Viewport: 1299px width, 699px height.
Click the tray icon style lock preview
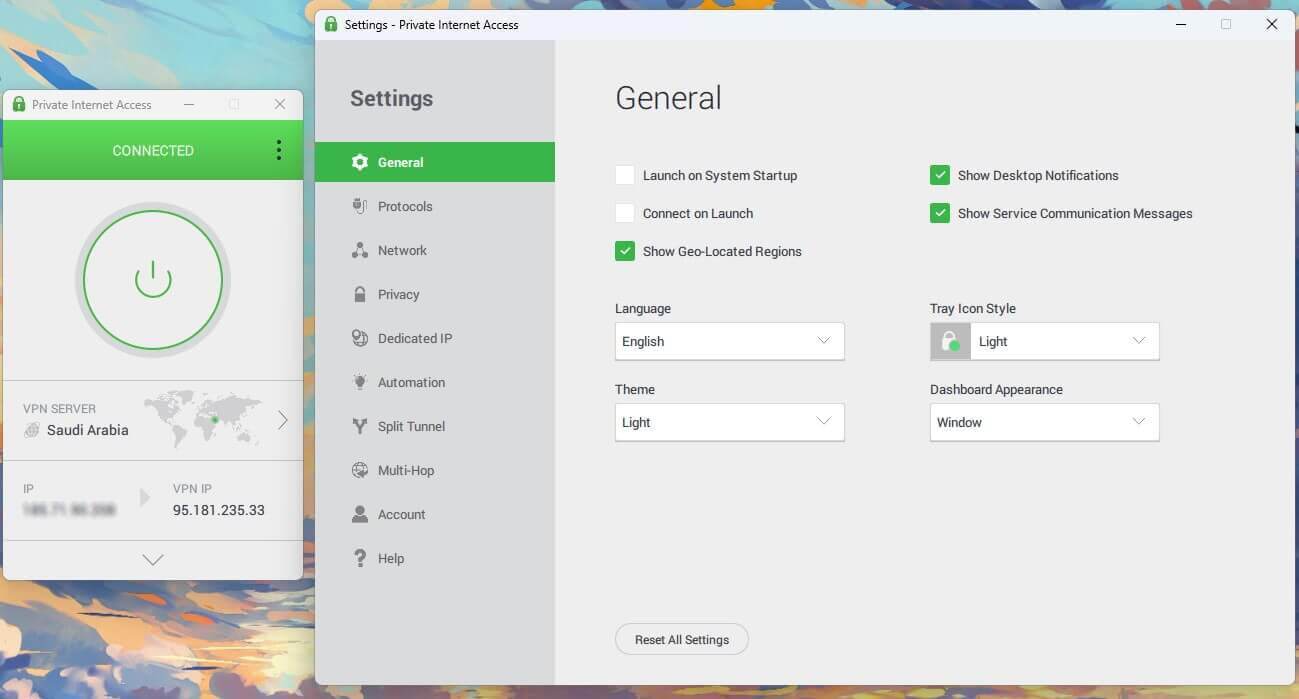(x=950, y=341)
